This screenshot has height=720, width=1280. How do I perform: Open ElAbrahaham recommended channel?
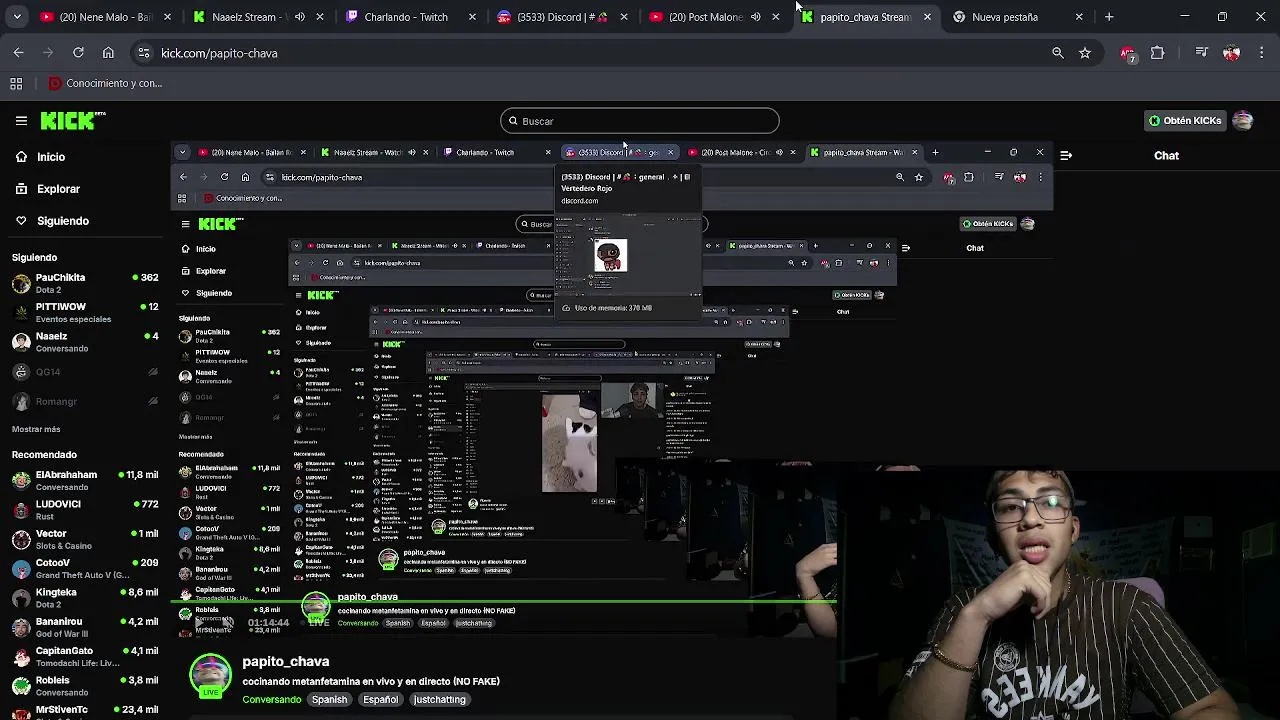[x=85, y=481]
